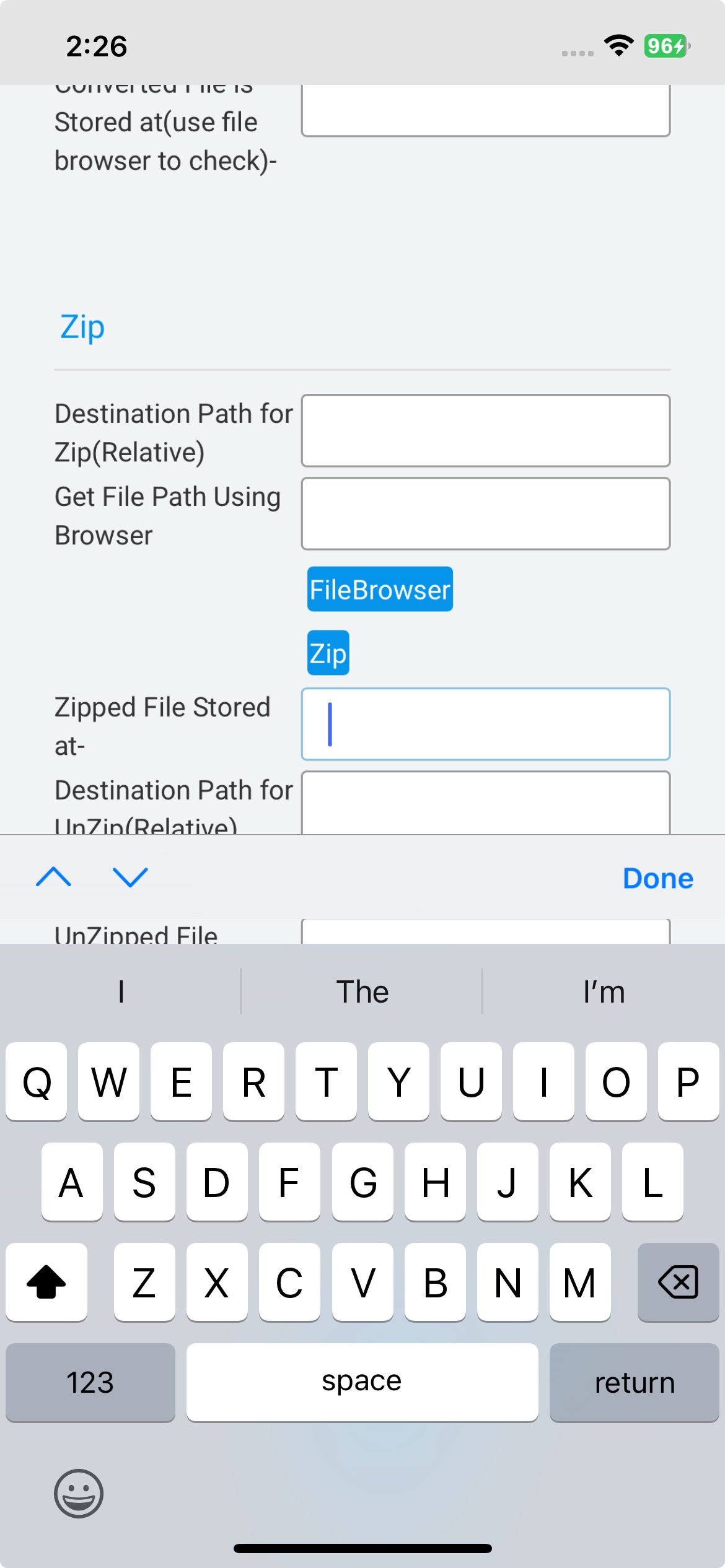Tap the down chevron above the keyboard
This screenshot has width=725, height=1568.
pyautogui.click(x=130, y=878)
